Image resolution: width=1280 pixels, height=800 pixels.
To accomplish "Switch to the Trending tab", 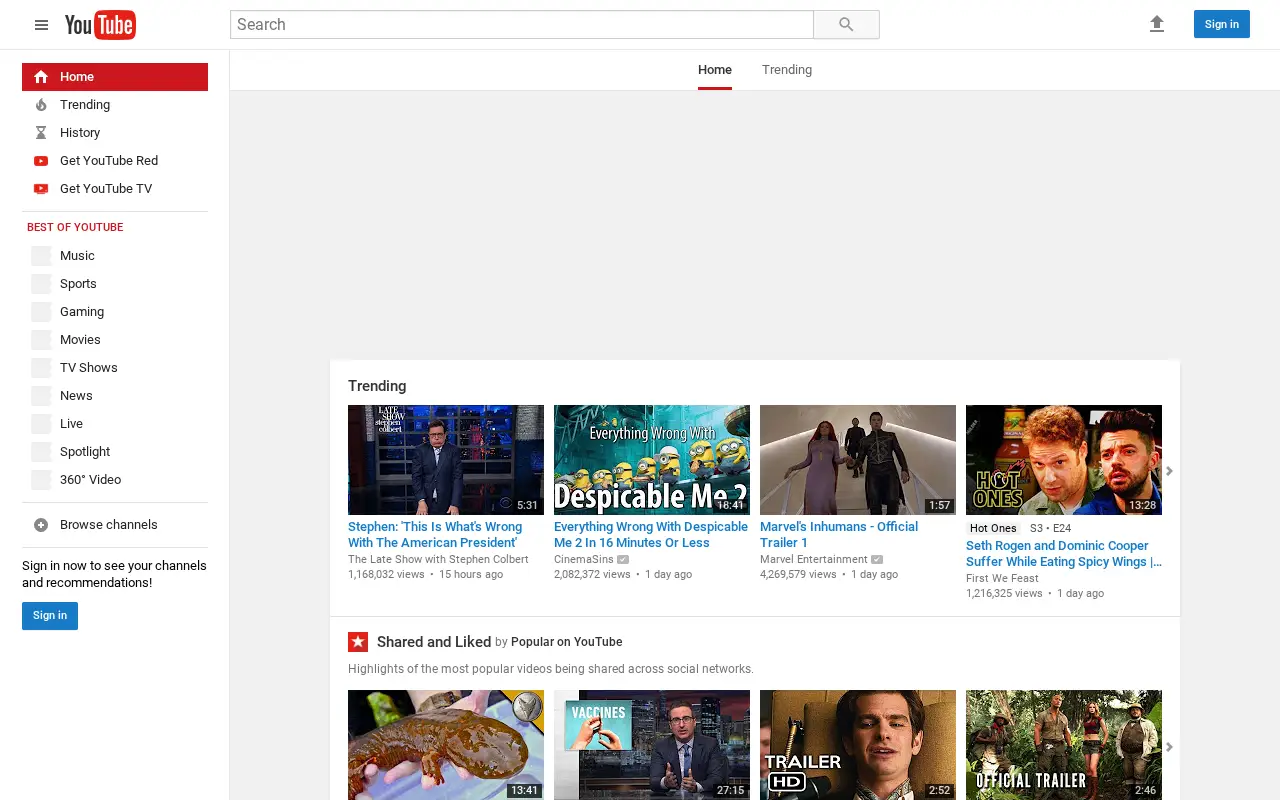I will tap(787, 70).
